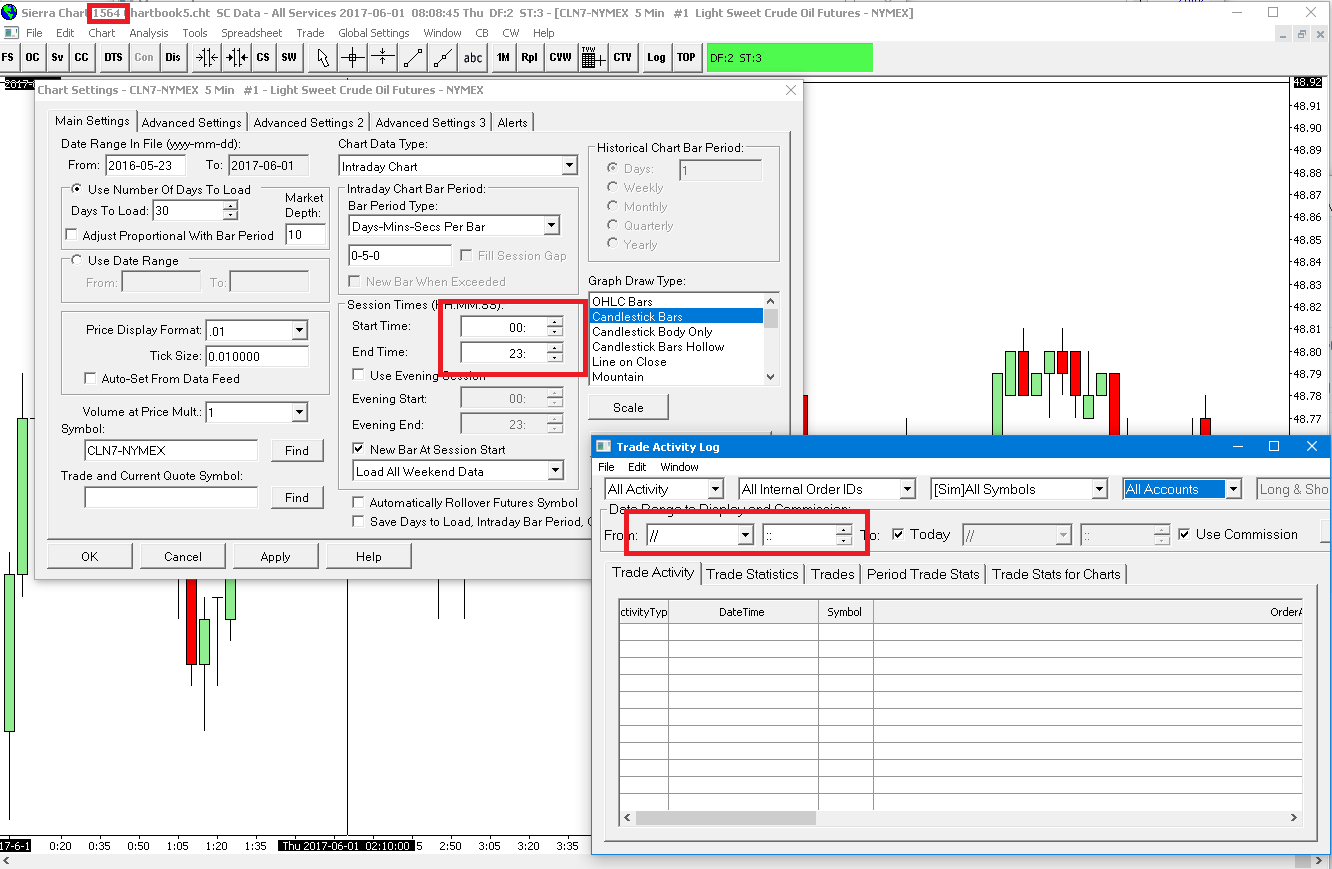
Task: Click the expand bar spacing icon
Action: pos(237,57)
